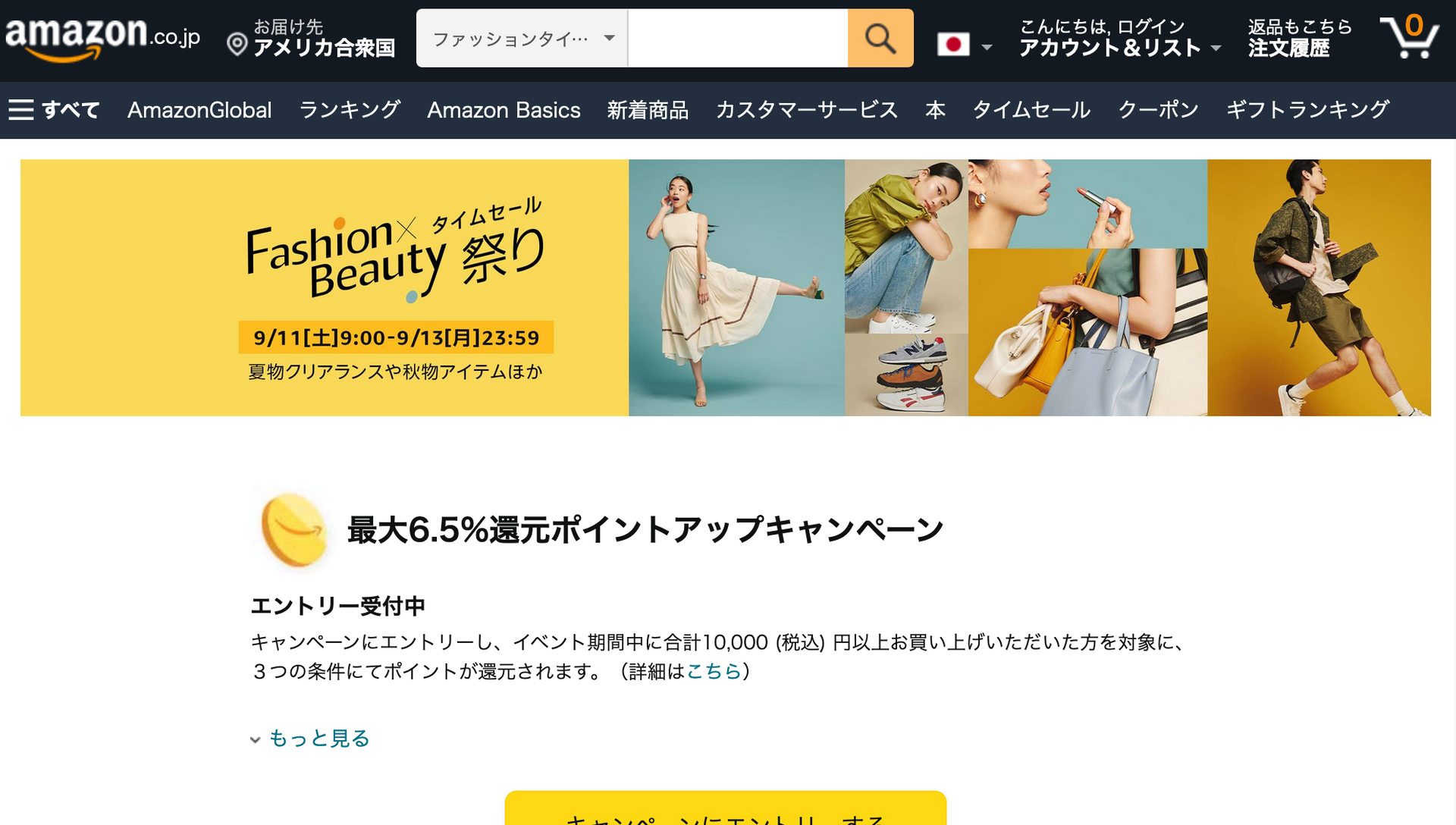Open the ファッションタイ search category dropdown
The image size is (1456, 825).
[x=522, y=38]
